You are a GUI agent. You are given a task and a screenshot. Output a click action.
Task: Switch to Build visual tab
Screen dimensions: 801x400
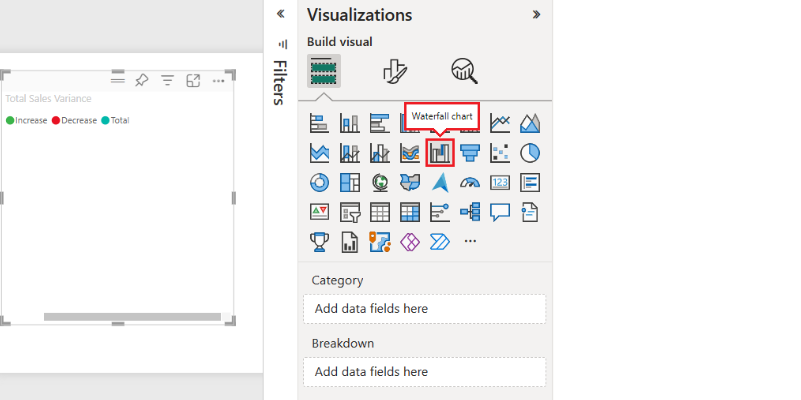coord(324,71)
